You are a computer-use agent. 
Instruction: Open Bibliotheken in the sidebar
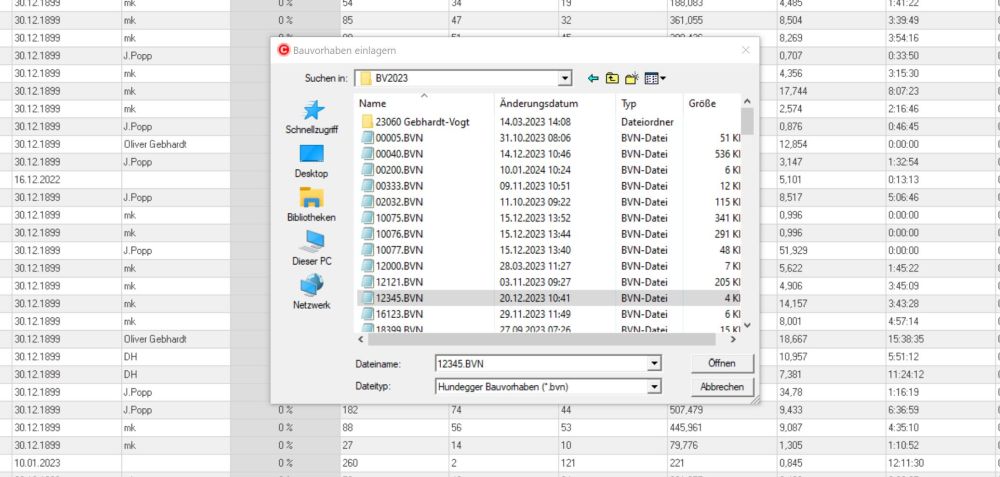pyautogui.click(x=313, y=204)
